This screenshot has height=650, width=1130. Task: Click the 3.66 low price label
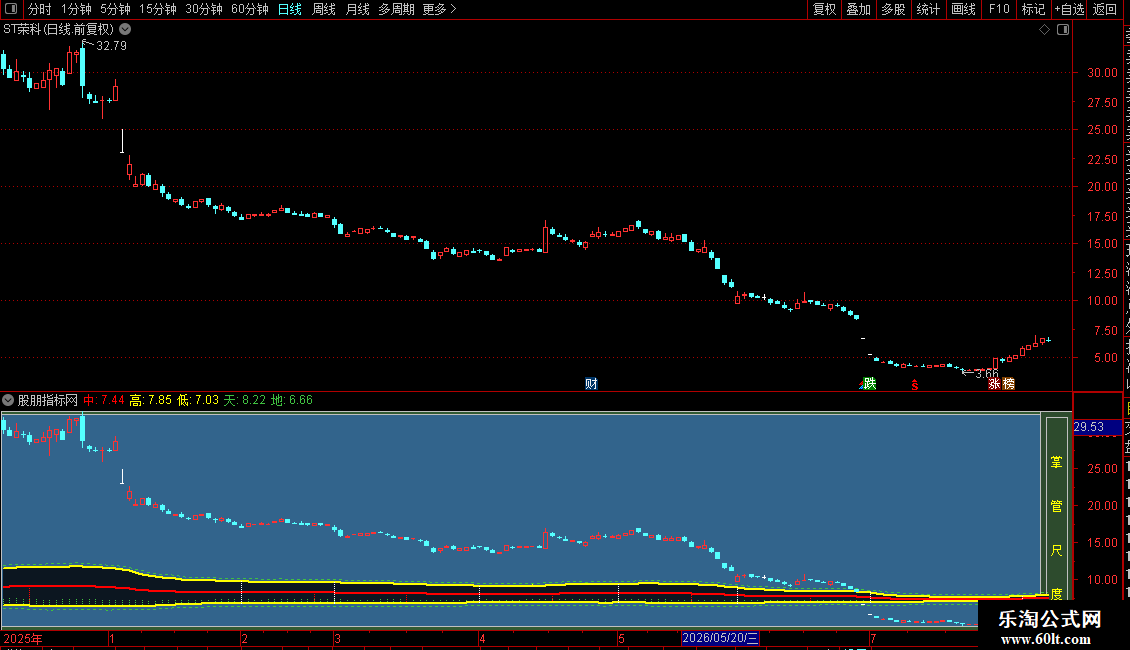[987, 374]
